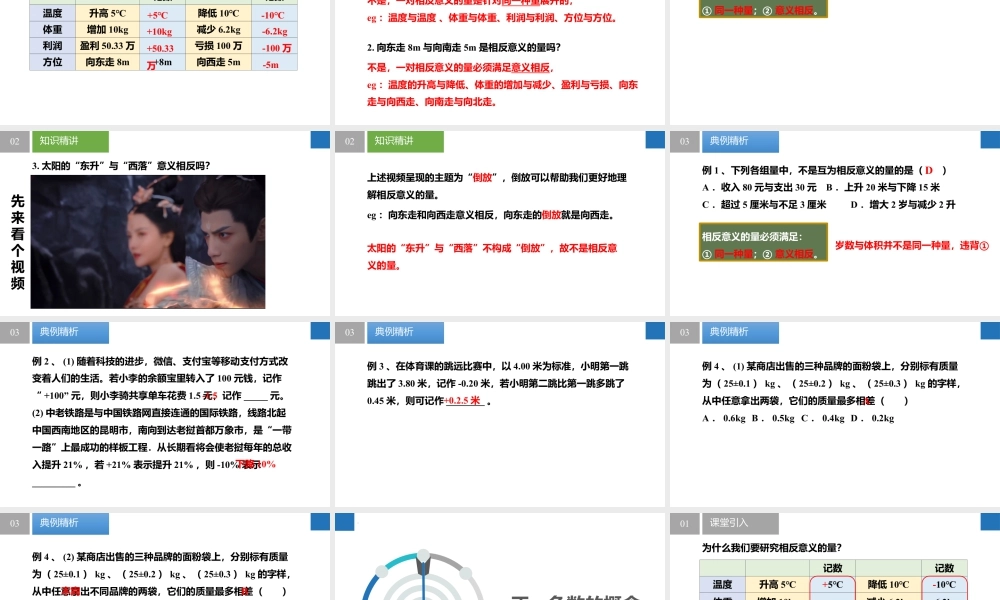Click the vertical text 先来看个视频

[x=17, y=242]
